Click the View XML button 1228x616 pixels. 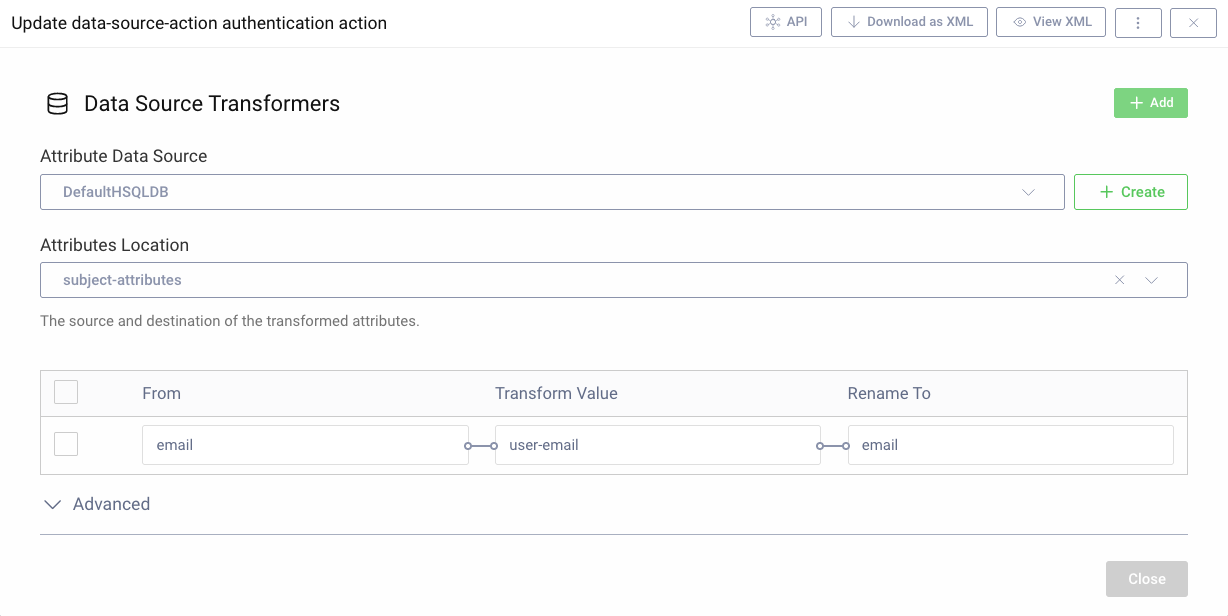click(x=1050, y=21)
